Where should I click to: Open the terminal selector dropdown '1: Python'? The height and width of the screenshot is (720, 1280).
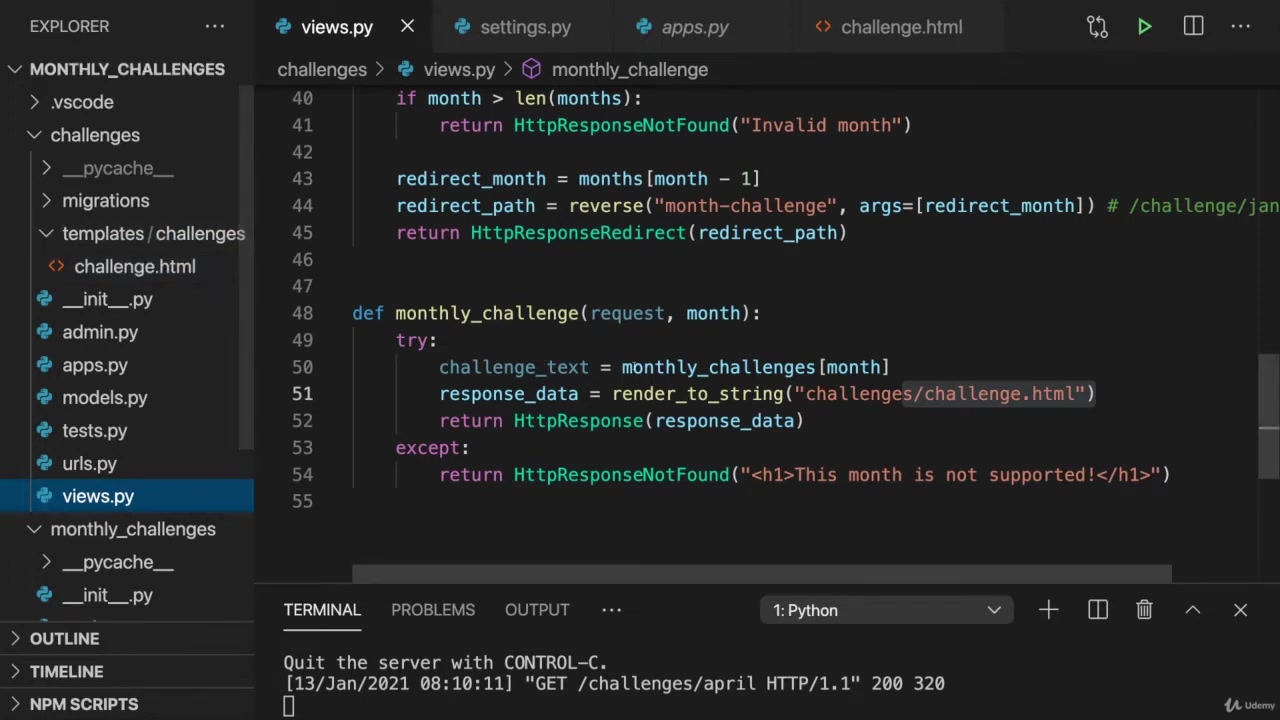point(886,610)
